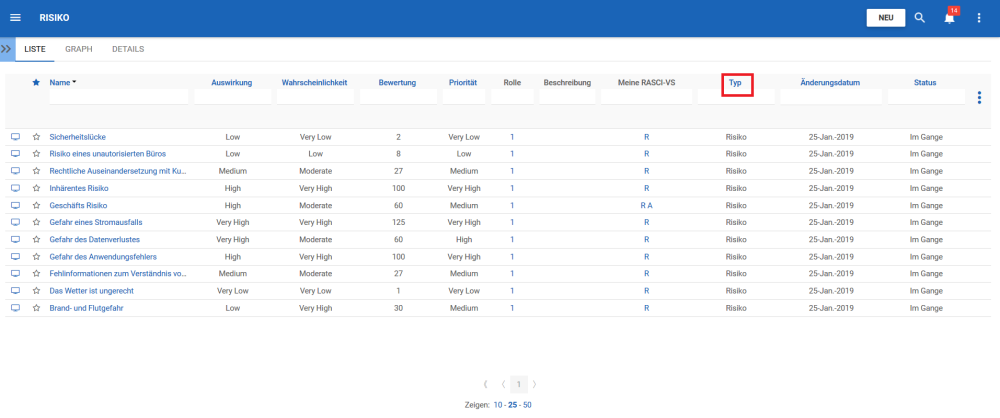Sort by Typ column header
1000x418 pixels.
pyautogui.click(x=735, y=82)
